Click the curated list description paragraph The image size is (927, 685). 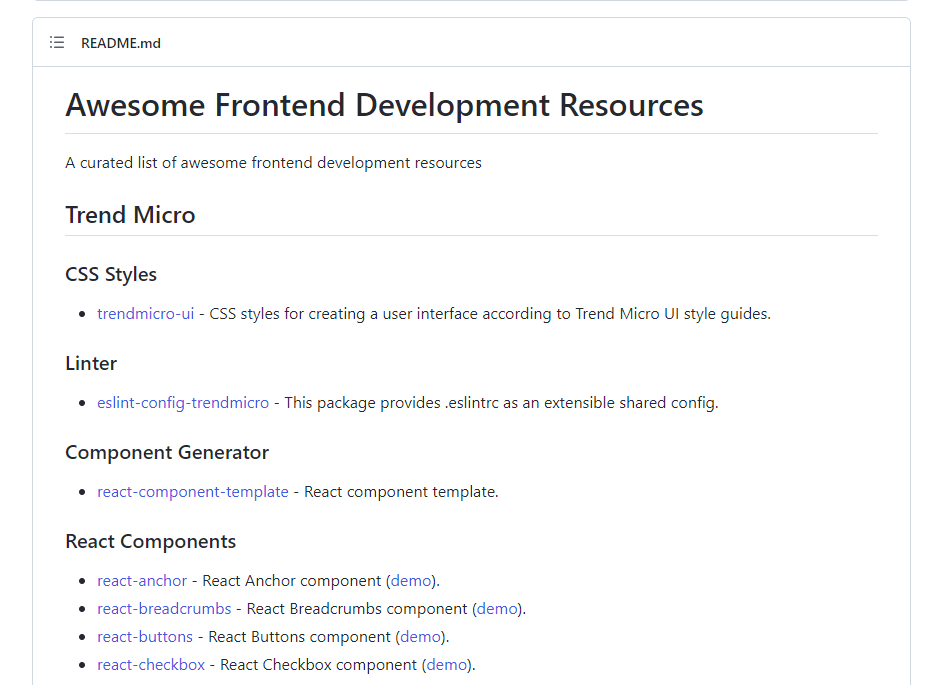coord(274,163)
